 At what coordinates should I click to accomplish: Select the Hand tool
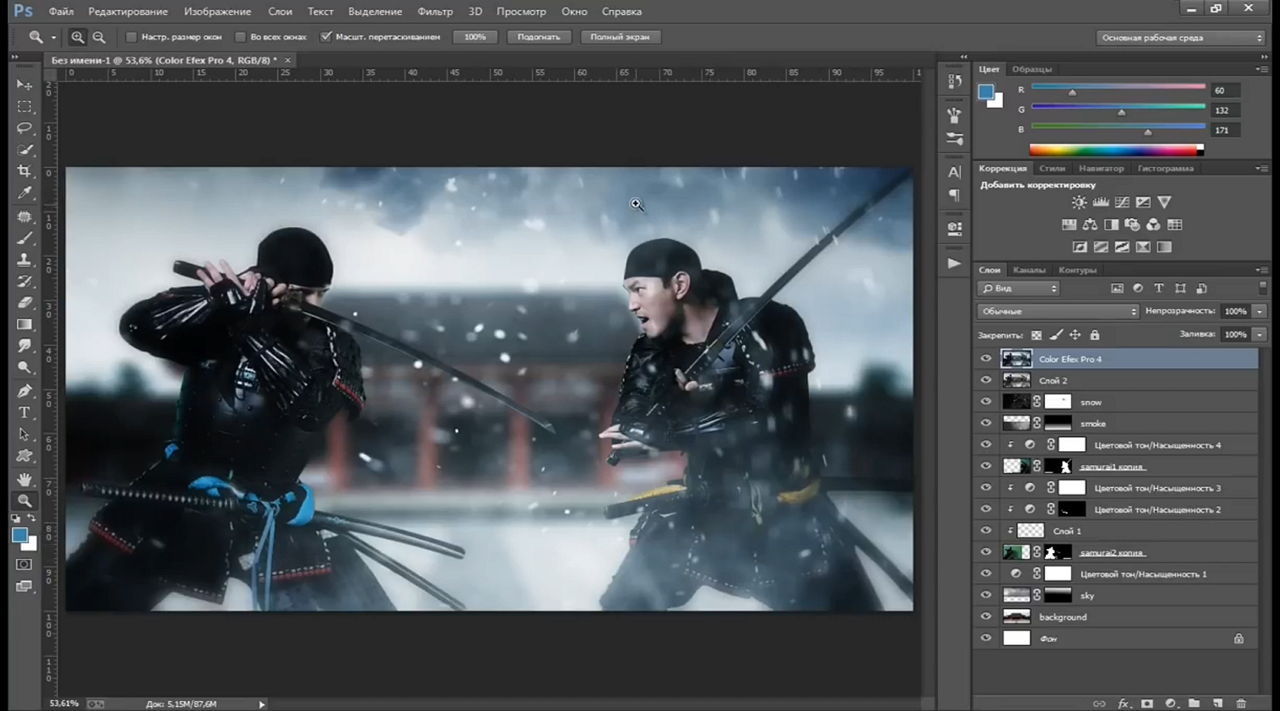point(25,479)
